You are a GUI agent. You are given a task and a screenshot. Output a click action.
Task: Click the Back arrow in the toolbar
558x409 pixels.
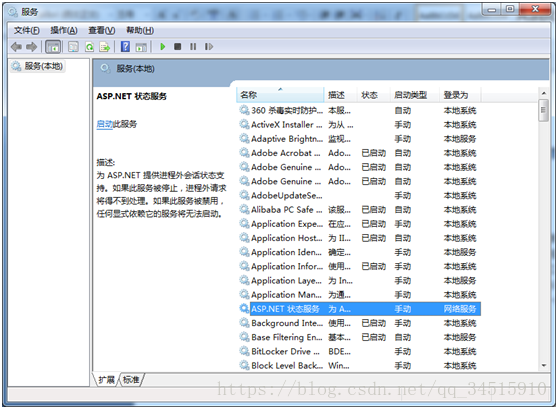tap(16, 47)
